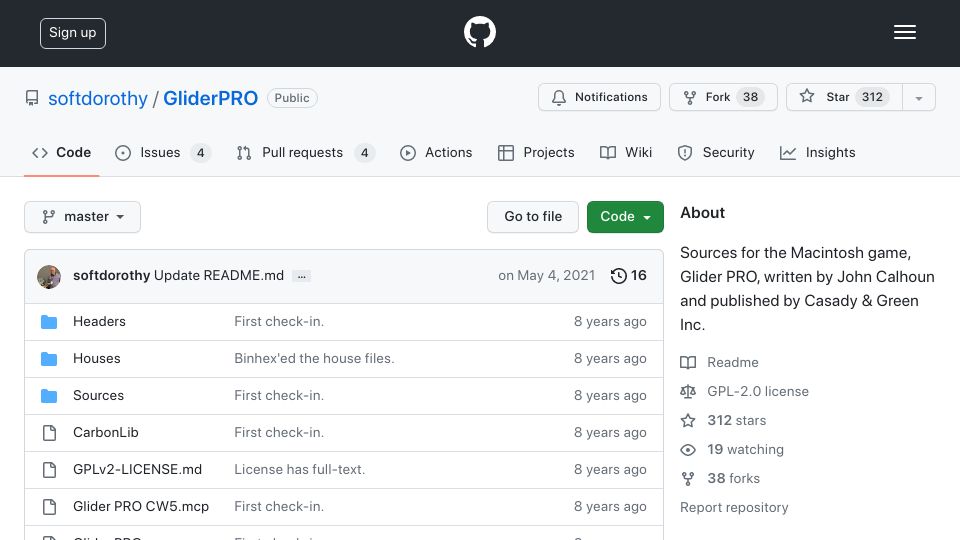Image resolution: width=960 pixels, height=540 pixels.
Task: Open the star lists dropdown arrow
Action: tap(919, 97)
